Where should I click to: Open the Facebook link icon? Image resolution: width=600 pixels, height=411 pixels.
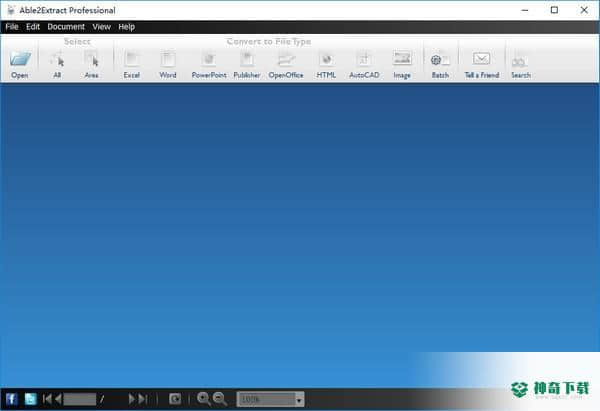click(11, 399)
